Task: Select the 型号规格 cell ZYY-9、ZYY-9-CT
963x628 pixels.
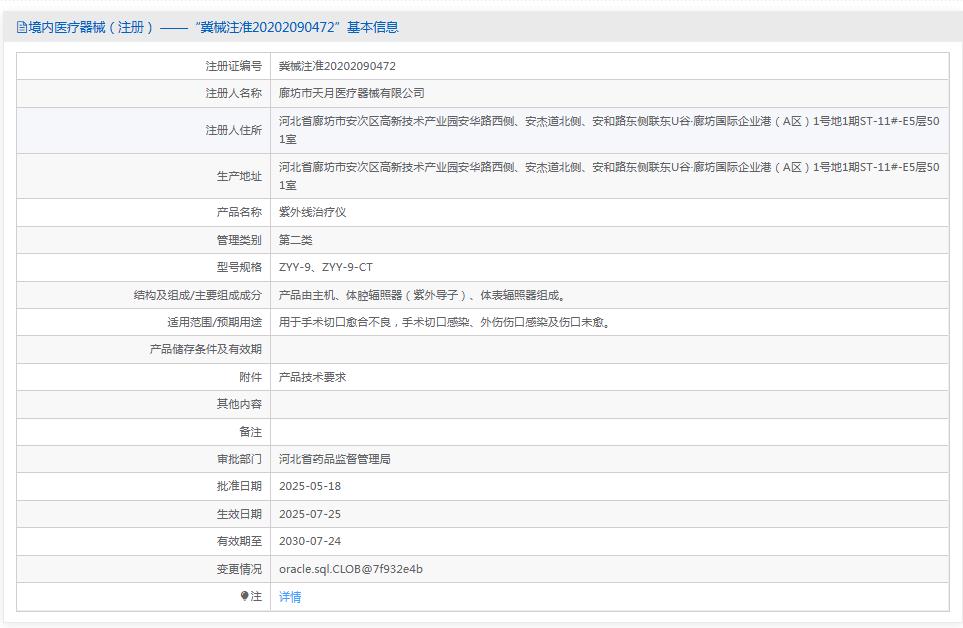Action: click(x=331, y=267)
